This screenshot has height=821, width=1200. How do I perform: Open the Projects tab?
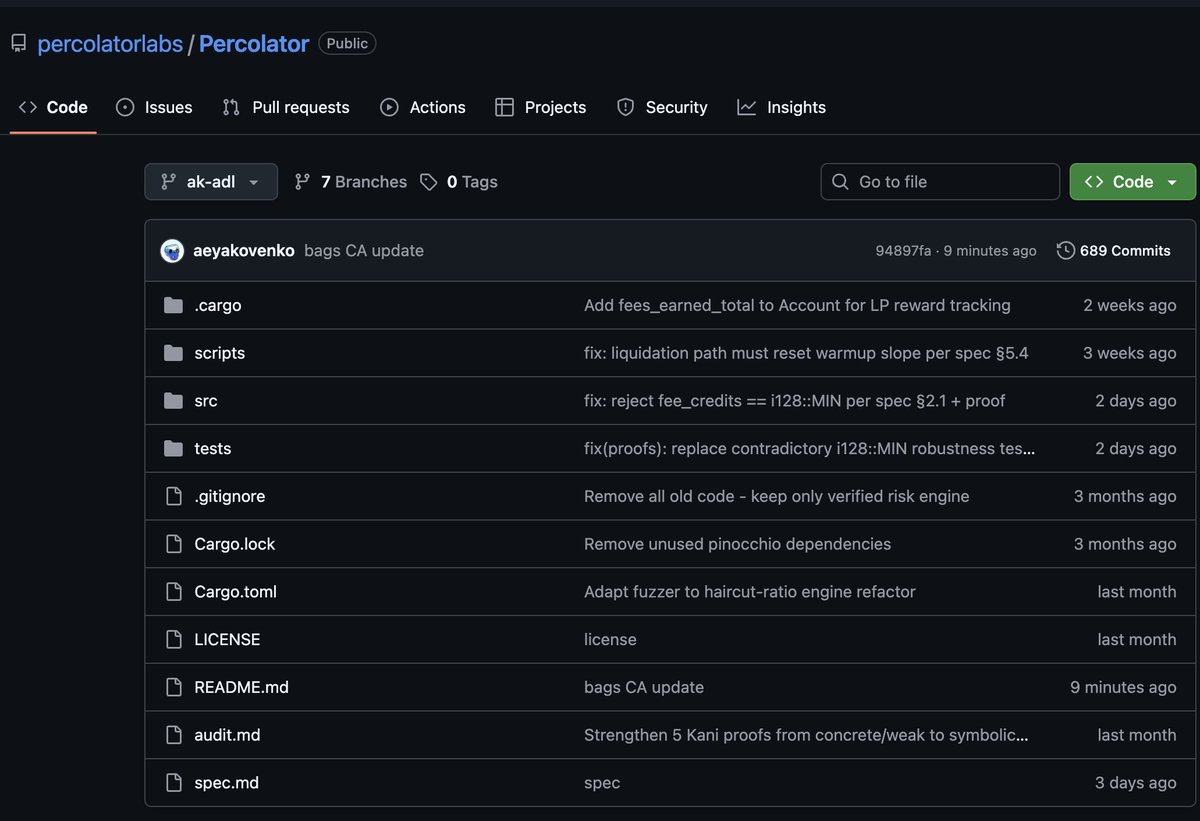541,107
